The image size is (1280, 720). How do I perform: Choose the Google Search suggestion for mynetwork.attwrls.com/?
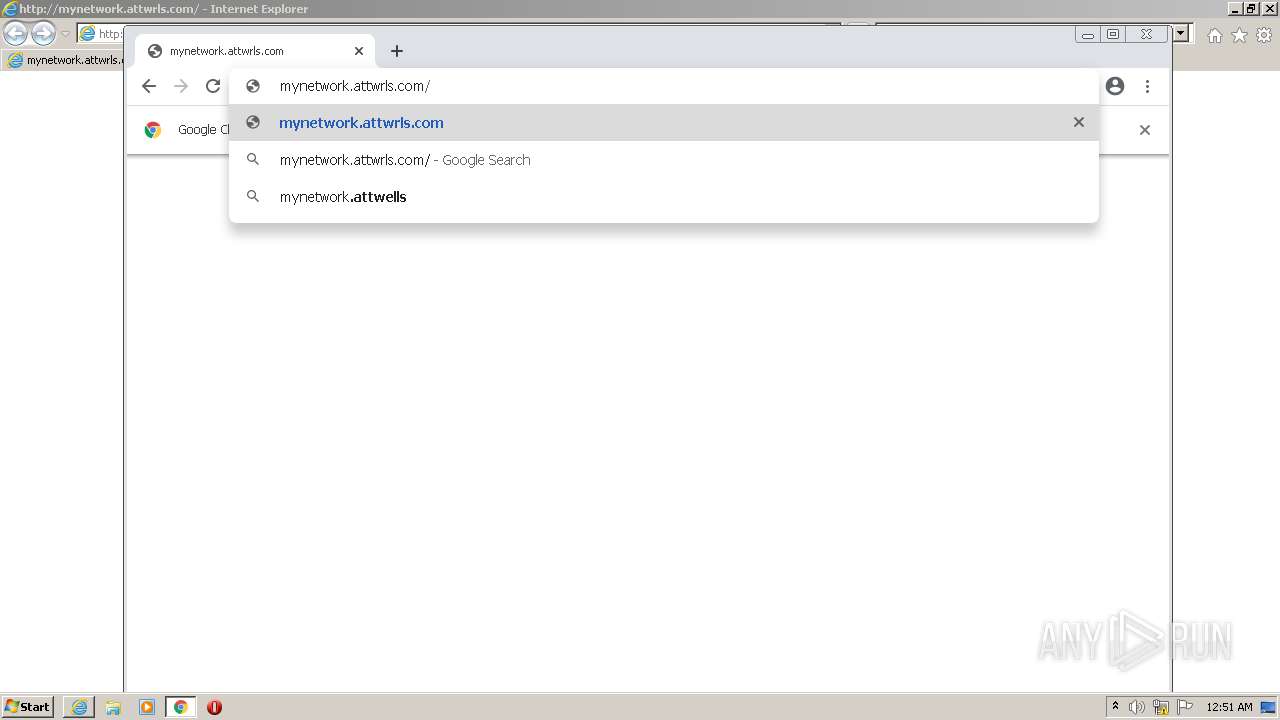tap(664, 160)
